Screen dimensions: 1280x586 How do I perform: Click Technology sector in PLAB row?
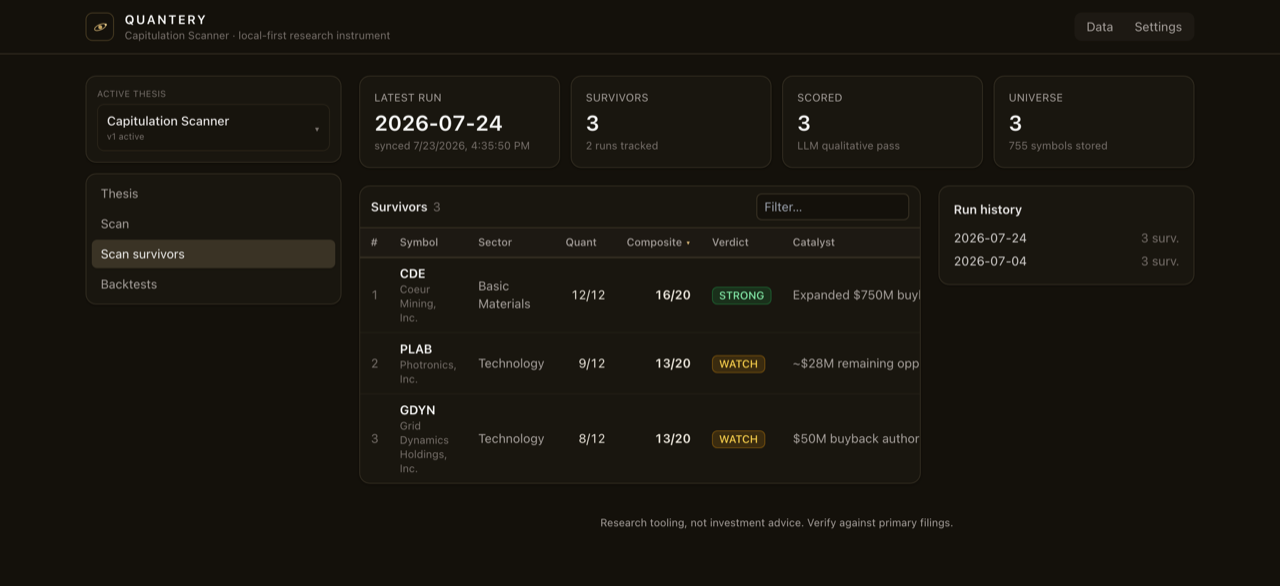(x=511, y=363)
